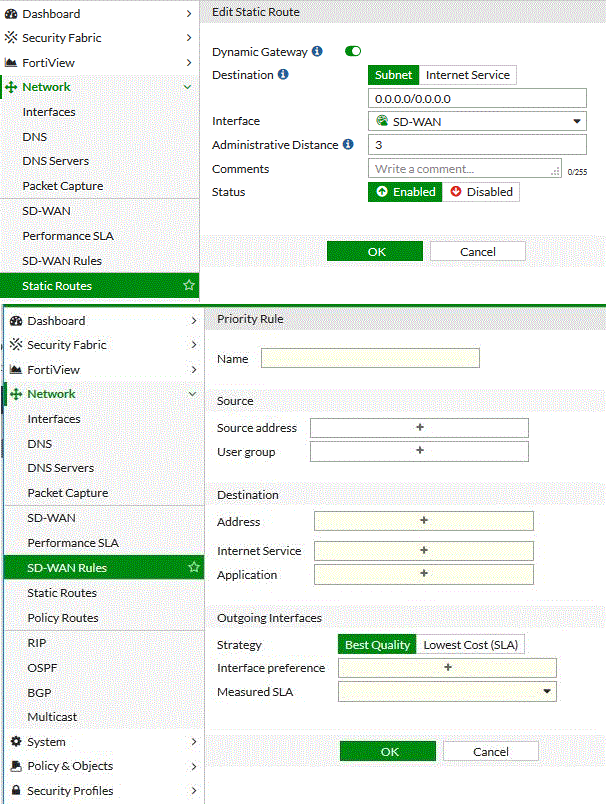Click the destination subnet 0.0.0.0/0.0.0.0 field
This screenshot has width=606, height=804.
click(477, 98)
